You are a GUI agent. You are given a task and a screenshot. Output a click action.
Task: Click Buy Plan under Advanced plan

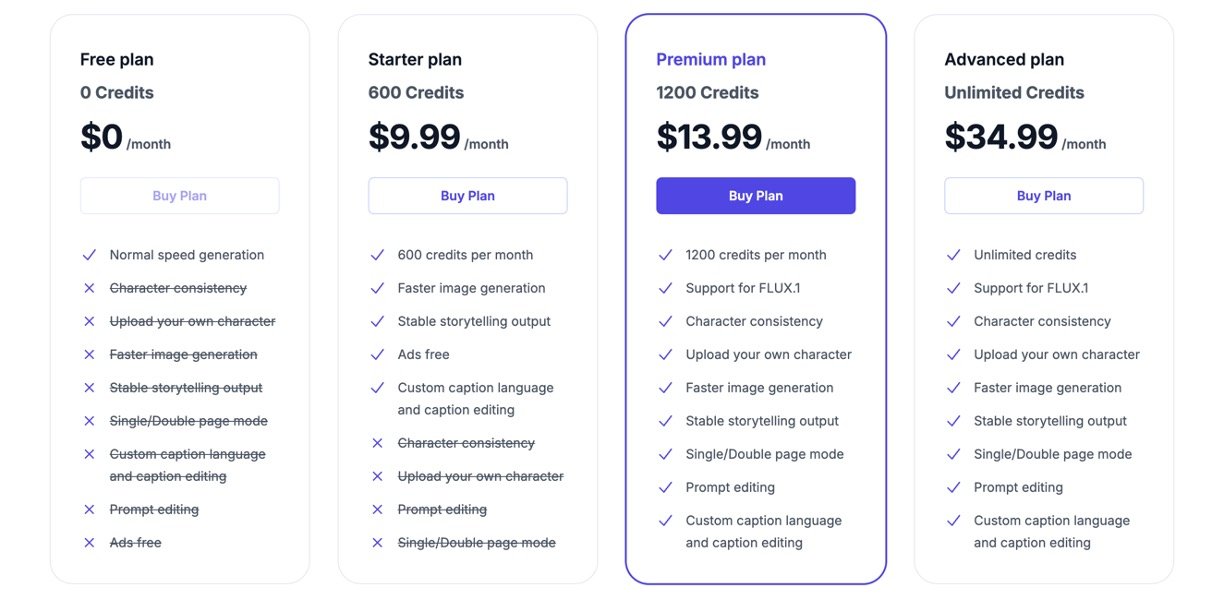coord(1044,196)
